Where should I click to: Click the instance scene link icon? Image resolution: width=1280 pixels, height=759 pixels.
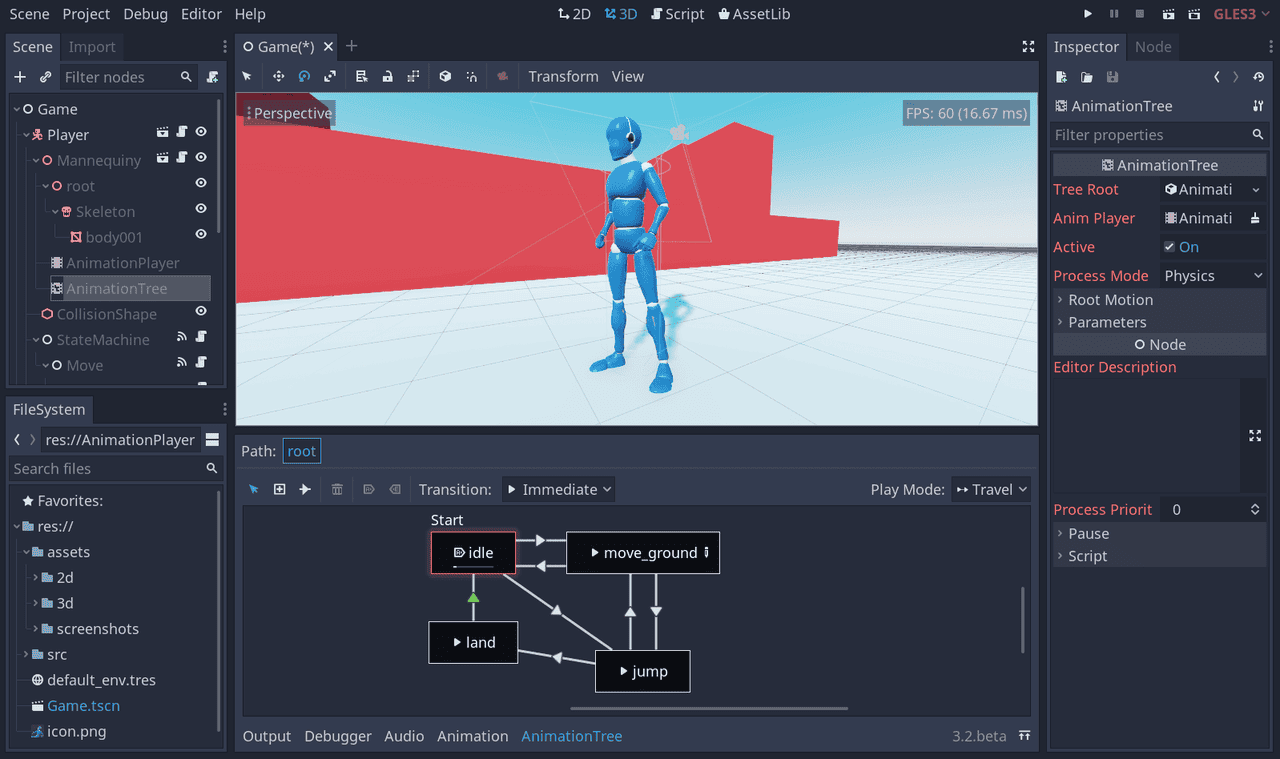click(x=45, y=77)
